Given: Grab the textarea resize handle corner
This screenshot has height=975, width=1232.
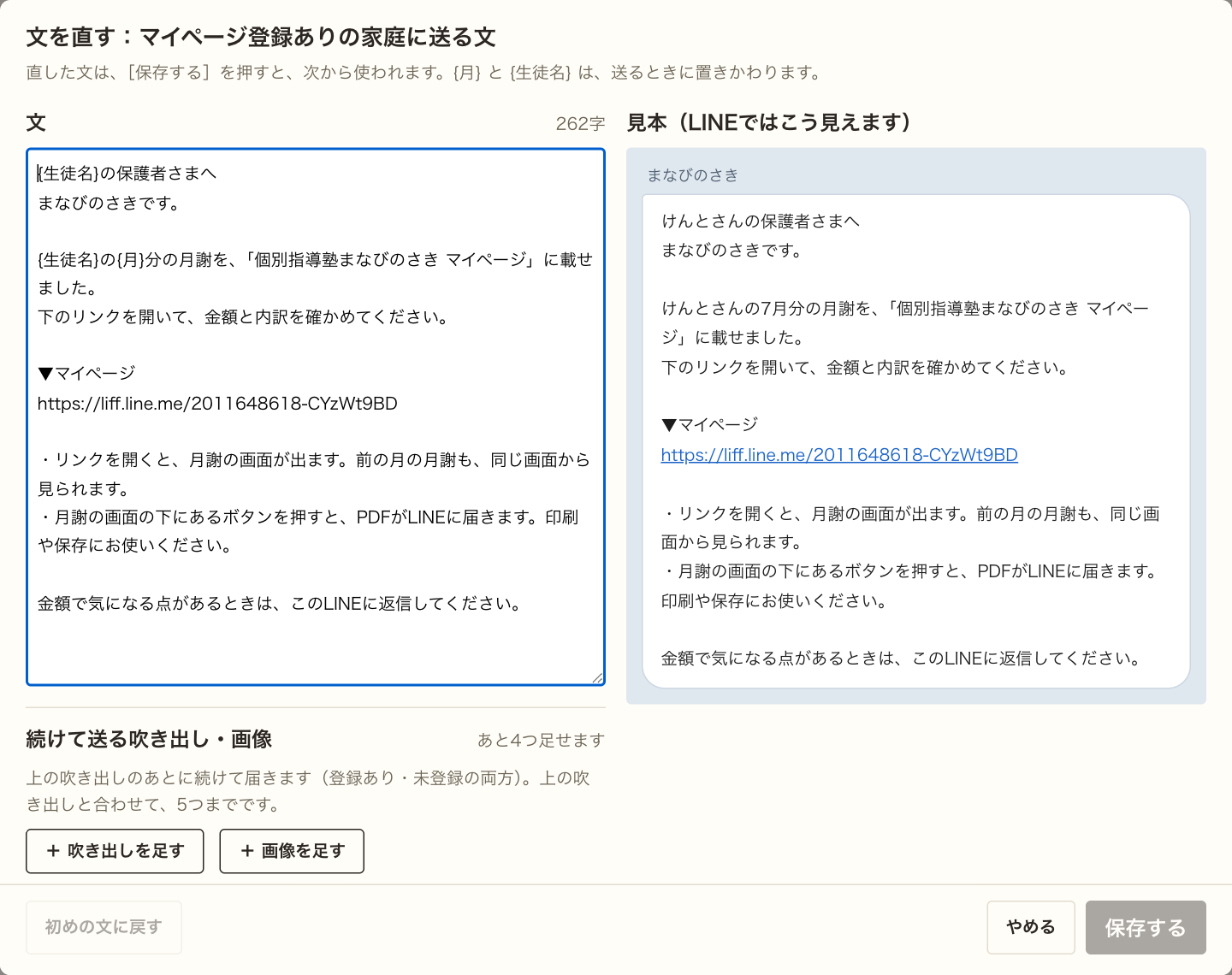Looking at the screenshot, I should tap(597, 677).
